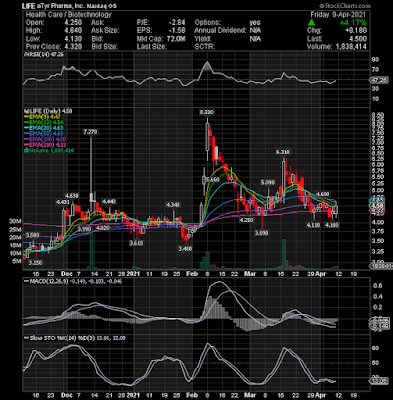The width and height of the screenshot is (393, 400).
Task: Click the High value 4.640
Action: pyautogui.click(x=73, y=31)
